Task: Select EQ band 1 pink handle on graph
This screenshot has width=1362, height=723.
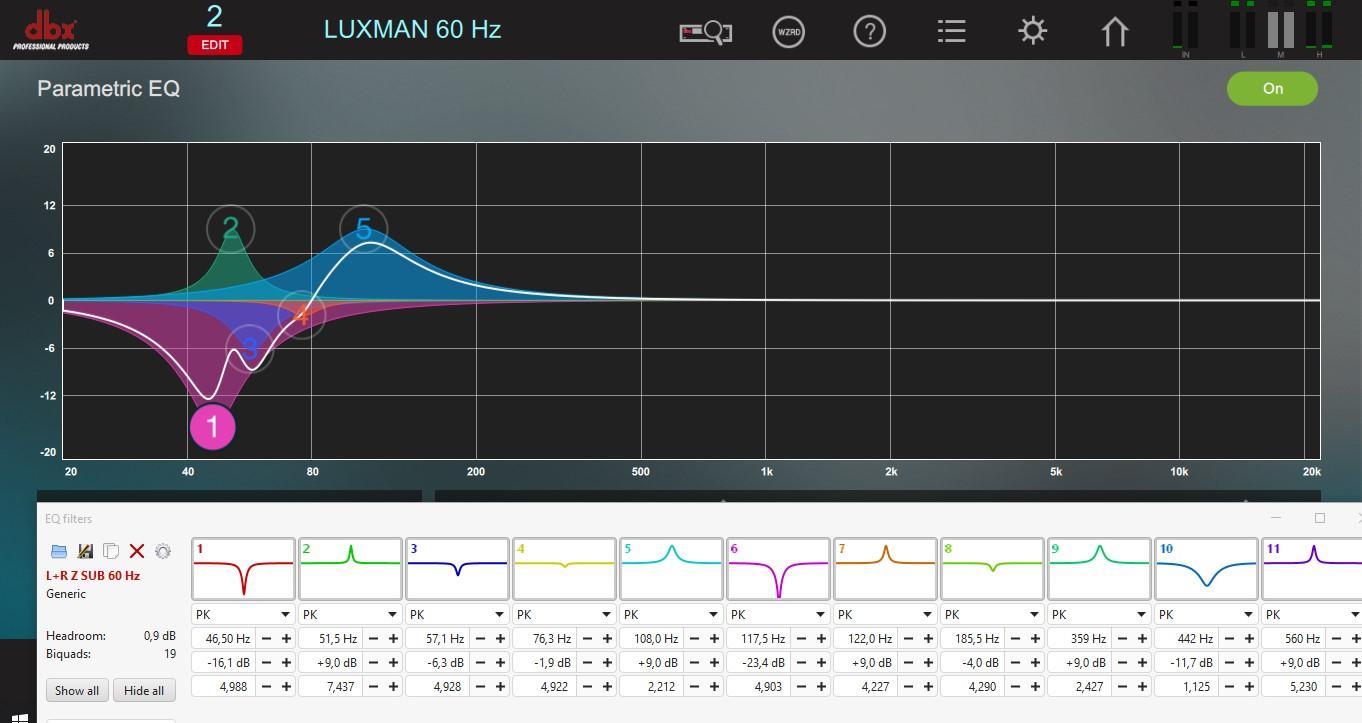Action: click(212, 428)
